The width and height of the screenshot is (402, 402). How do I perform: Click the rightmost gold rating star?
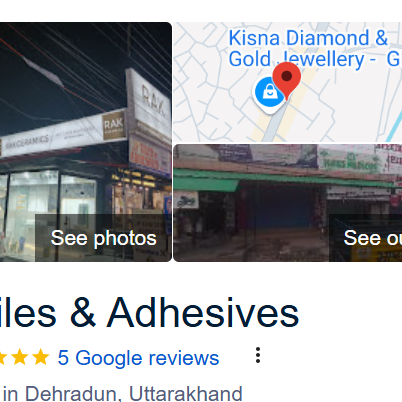[x=41, y=357]
